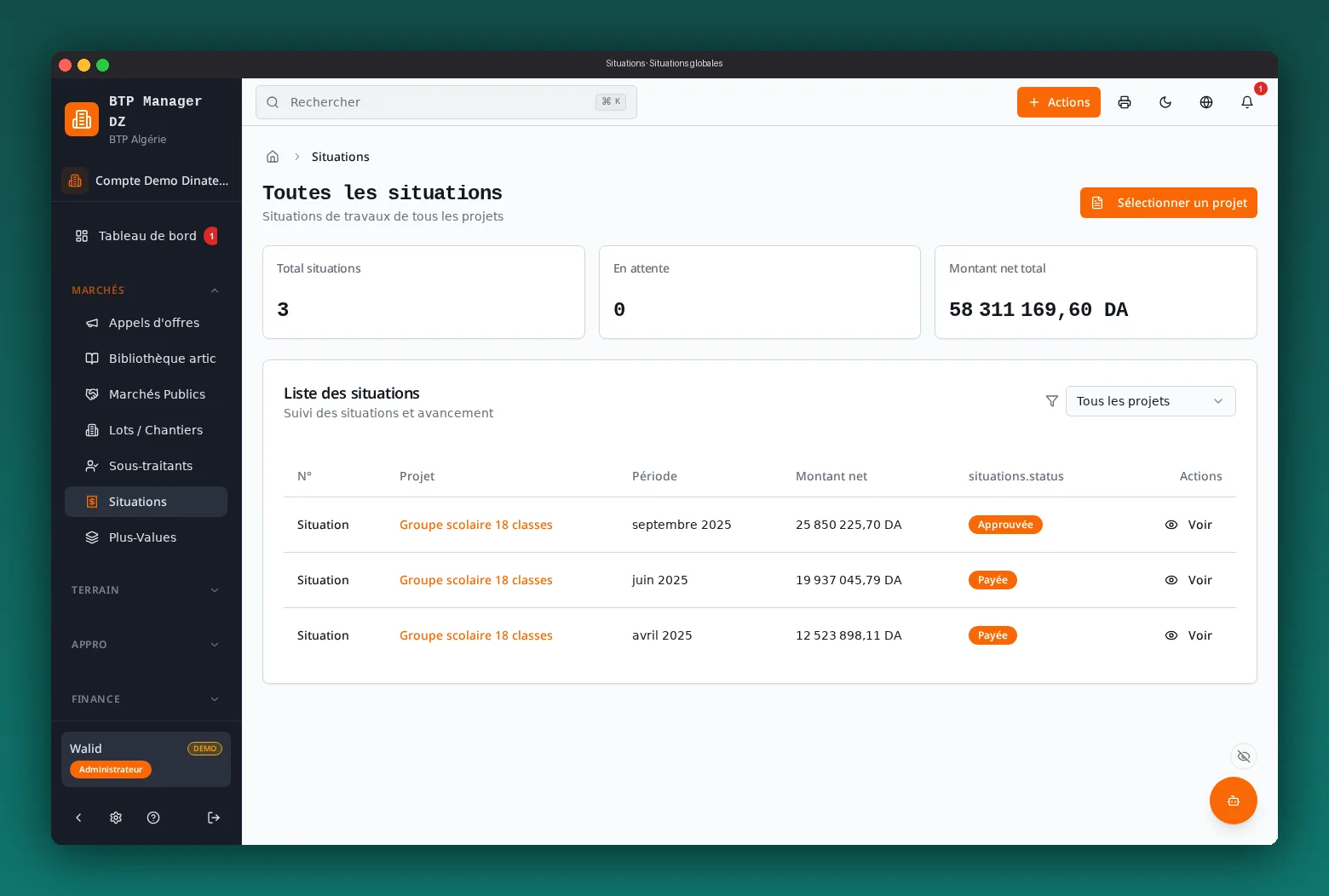
Task: Expand the APPRO section
Action: (146, 645)
